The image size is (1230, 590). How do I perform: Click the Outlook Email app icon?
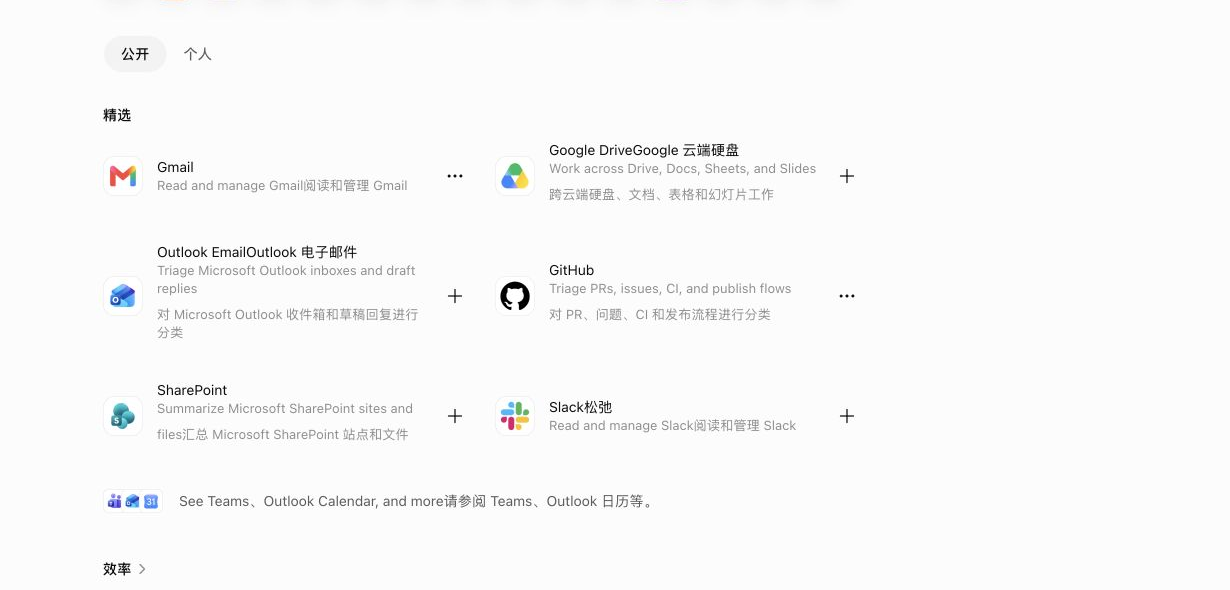[x=123, y=296]
